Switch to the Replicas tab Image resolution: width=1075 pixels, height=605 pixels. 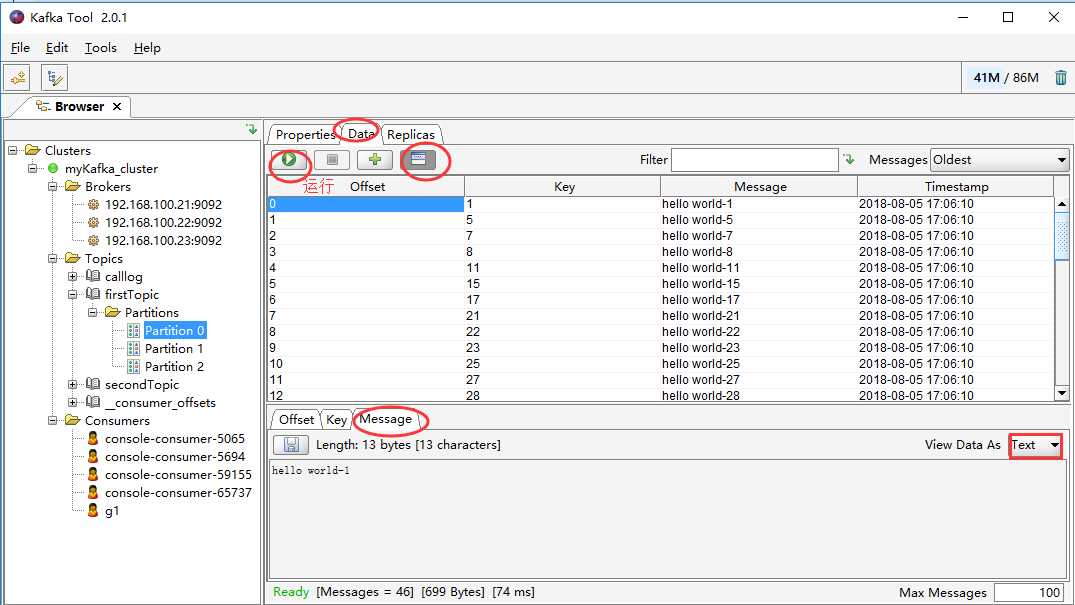pos(411,134)
